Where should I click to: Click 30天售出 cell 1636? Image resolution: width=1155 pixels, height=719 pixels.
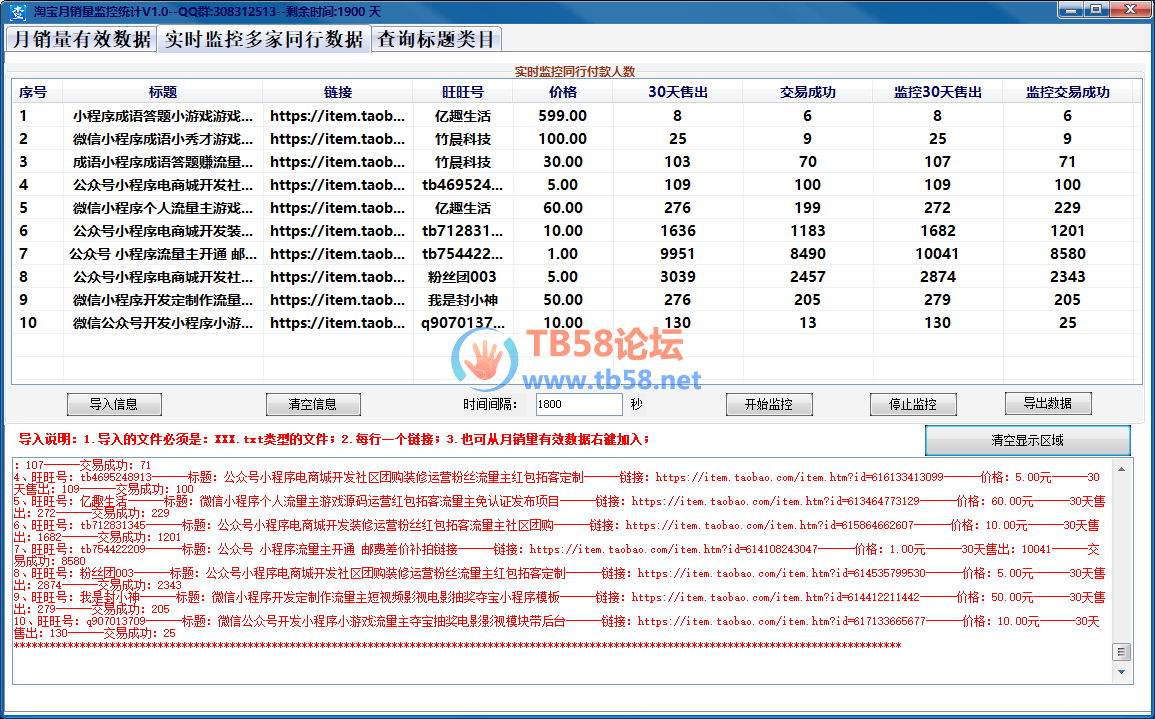pos(678,231)
